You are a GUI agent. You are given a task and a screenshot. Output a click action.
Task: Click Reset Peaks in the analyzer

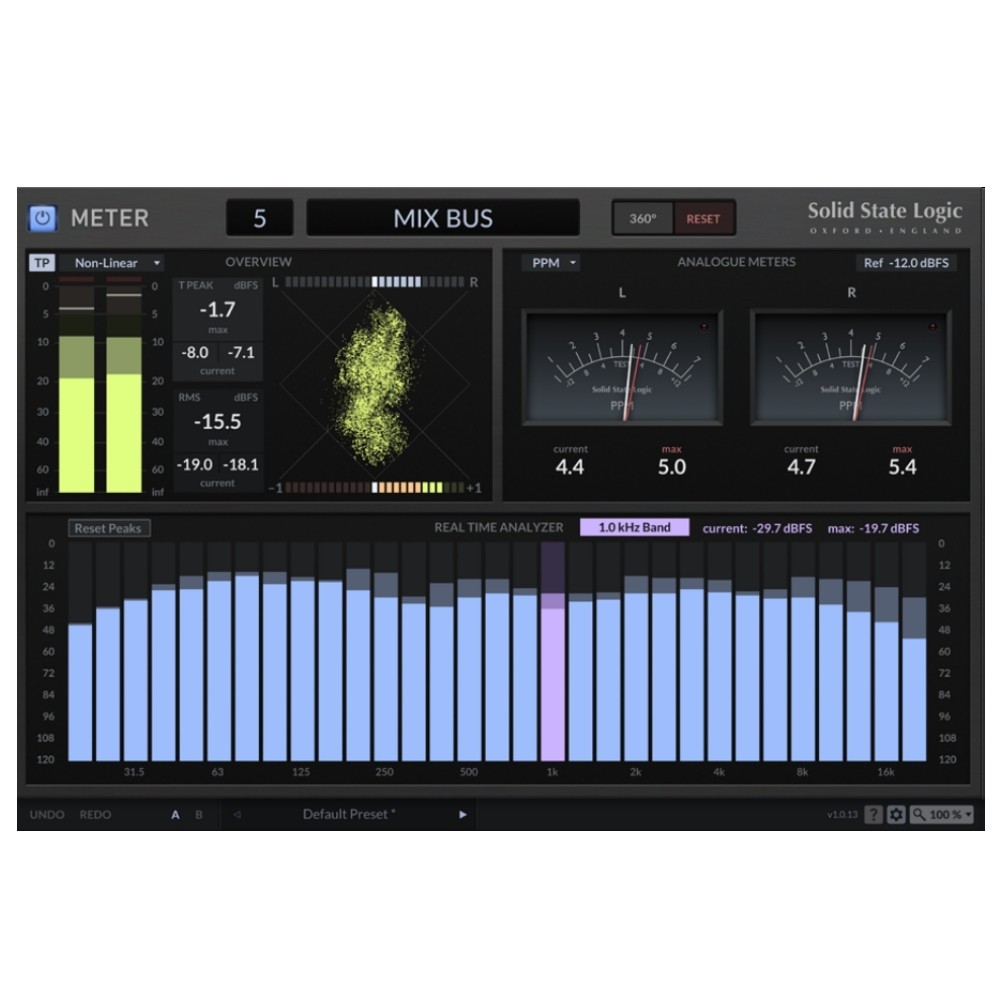coord(109,528)
